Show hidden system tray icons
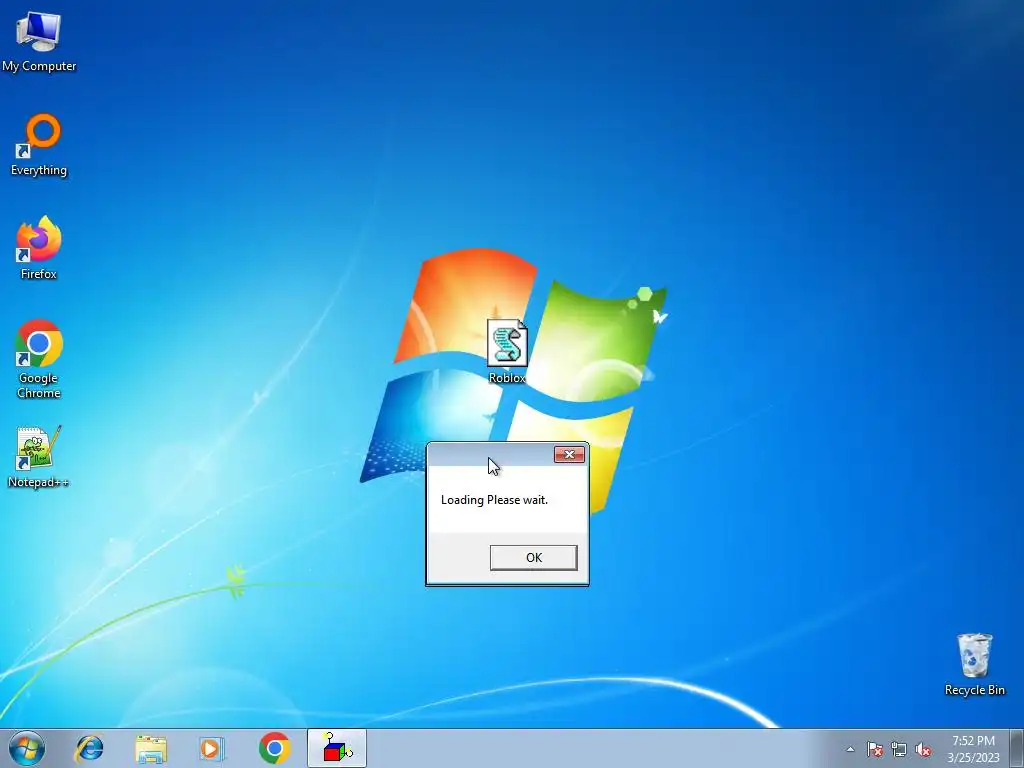This screenshot has width=1024, height=768. tap(850, 749)
